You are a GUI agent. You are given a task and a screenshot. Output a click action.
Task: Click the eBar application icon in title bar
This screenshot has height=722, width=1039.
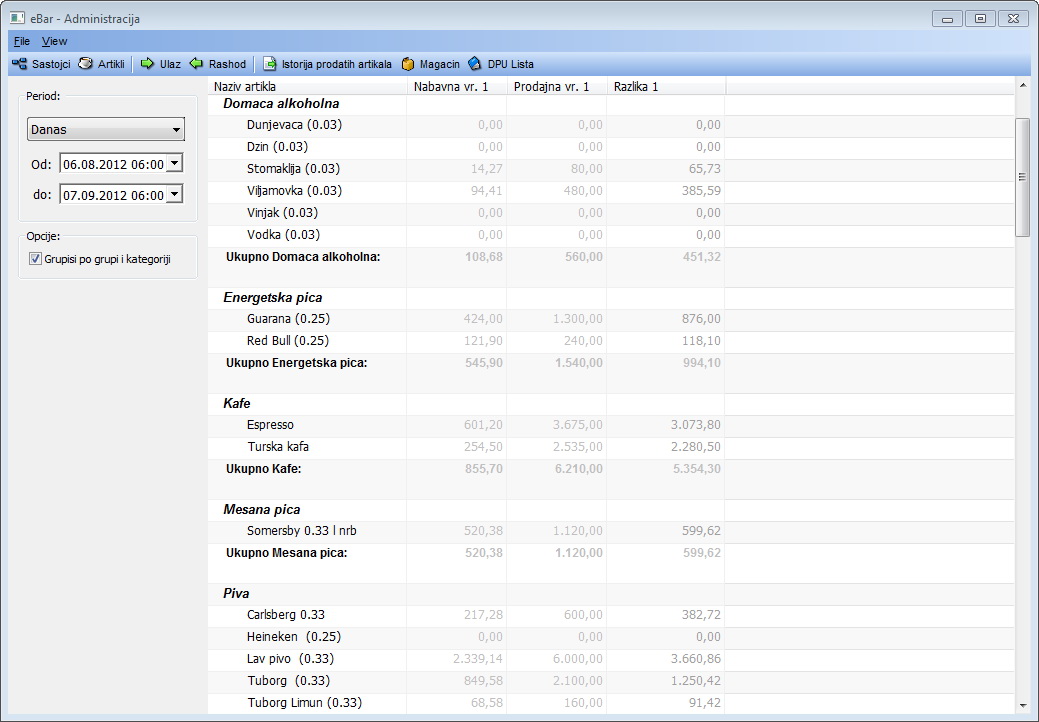pyautogui.click(x=17, y=18)
